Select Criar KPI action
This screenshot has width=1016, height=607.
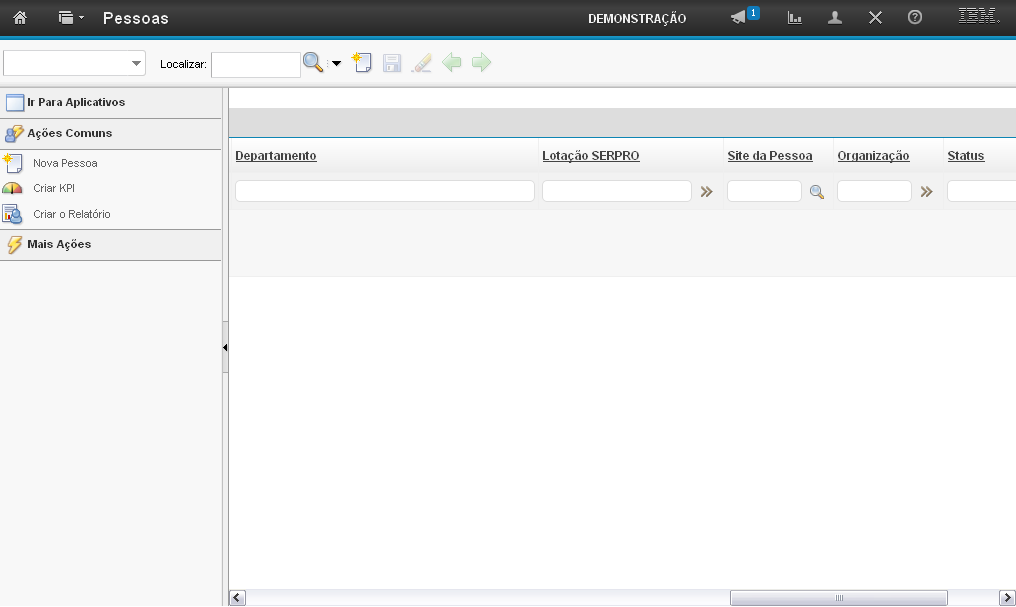[54, 188]
